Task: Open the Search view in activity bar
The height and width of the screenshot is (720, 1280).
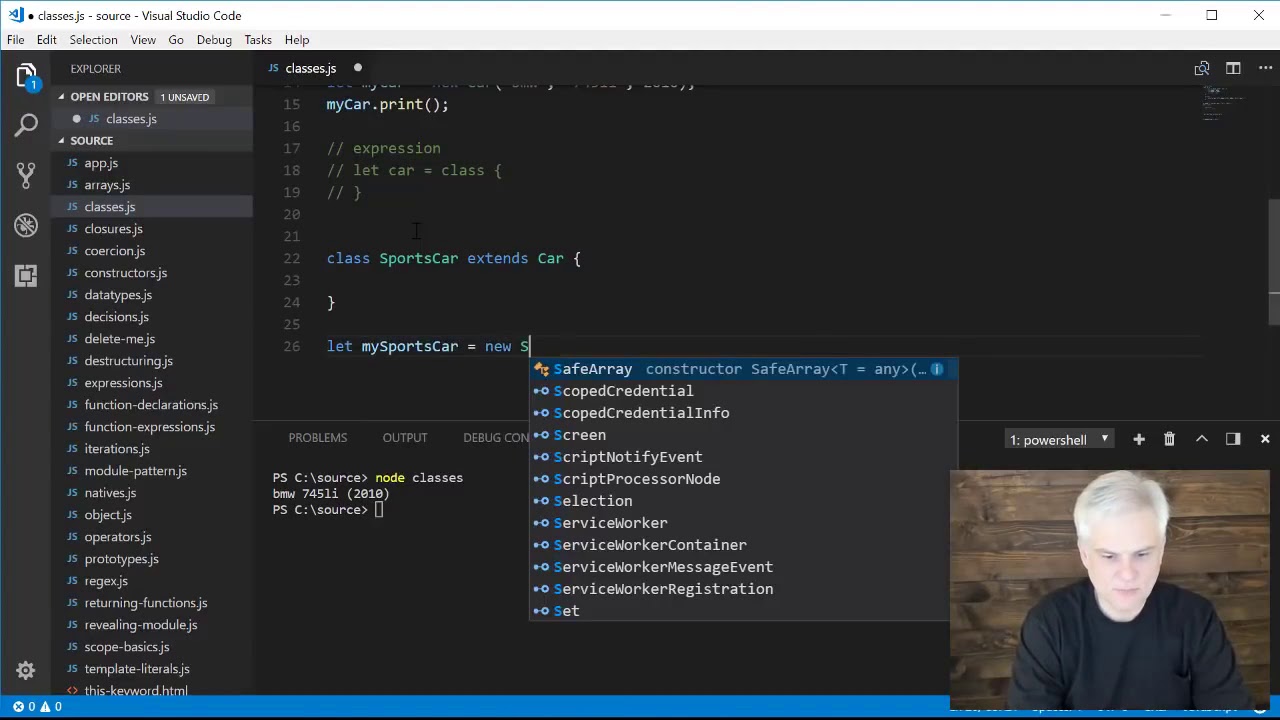Action: point(26,125)
